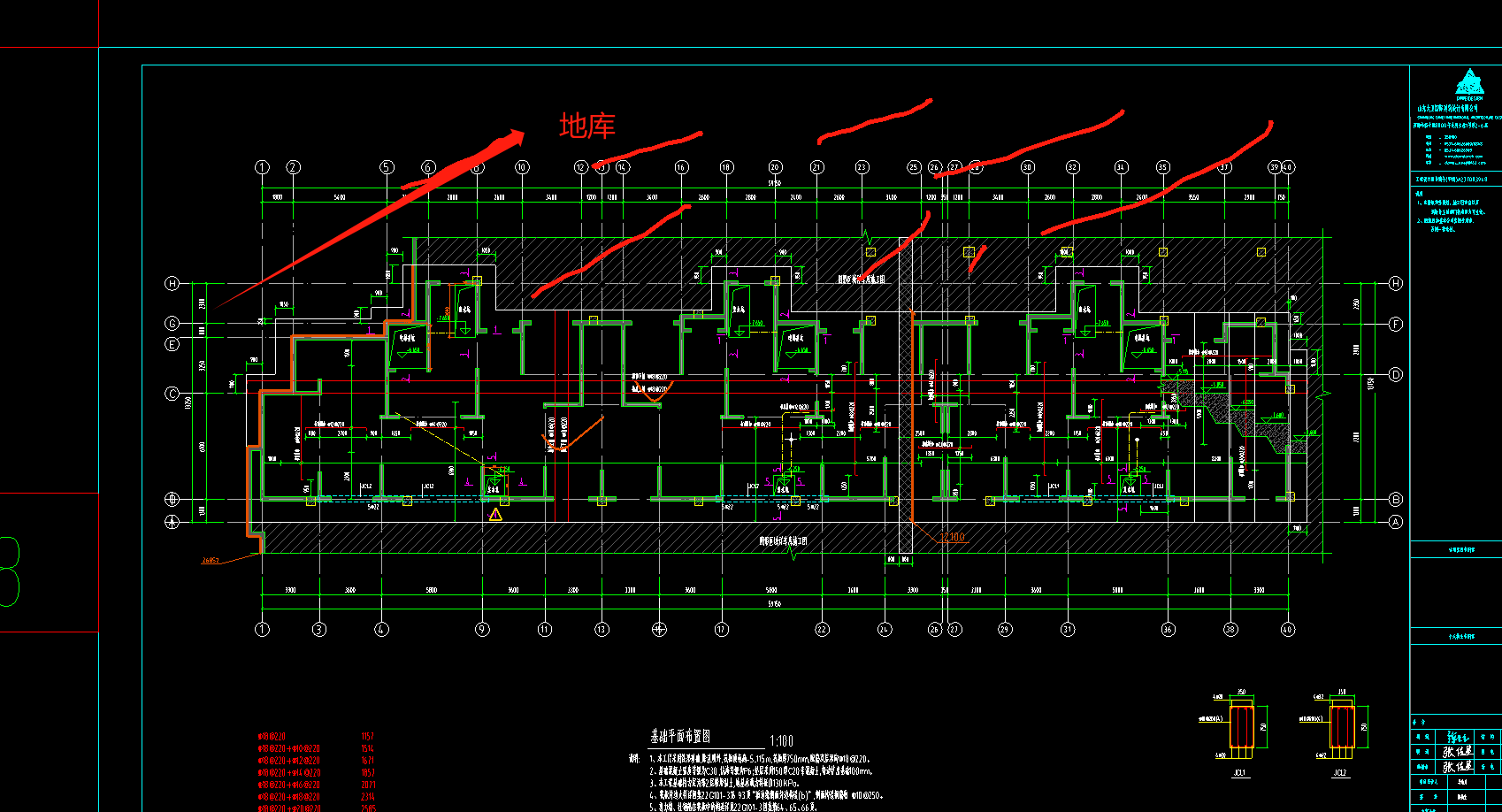Select grid axis bubble 4
1502x812 pixels.
[381, 630]
